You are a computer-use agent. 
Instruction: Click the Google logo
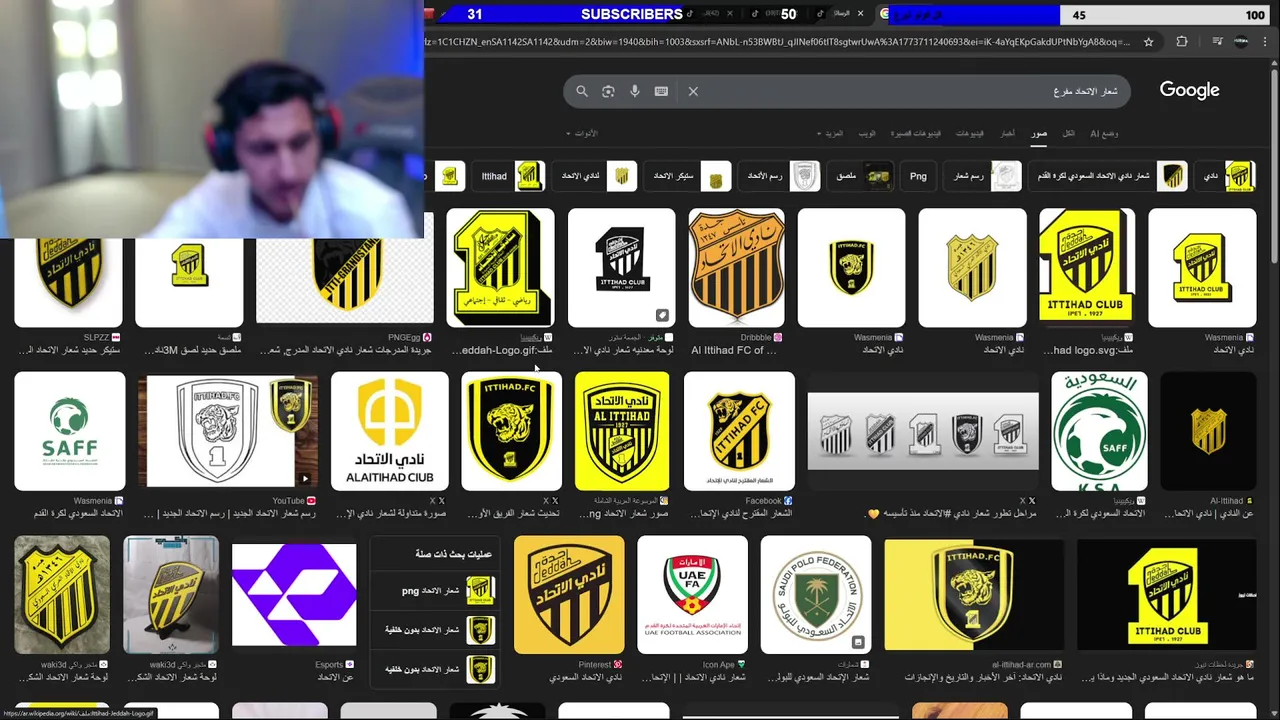tap(1189, 90)
